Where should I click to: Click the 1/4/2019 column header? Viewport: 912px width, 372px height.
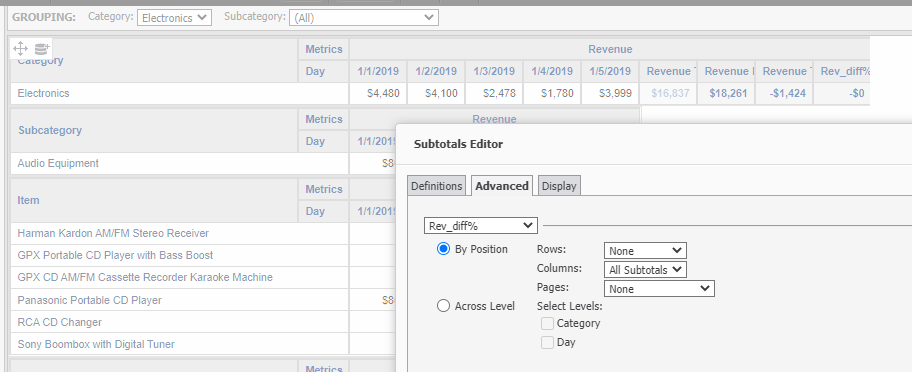pos(552,71)
